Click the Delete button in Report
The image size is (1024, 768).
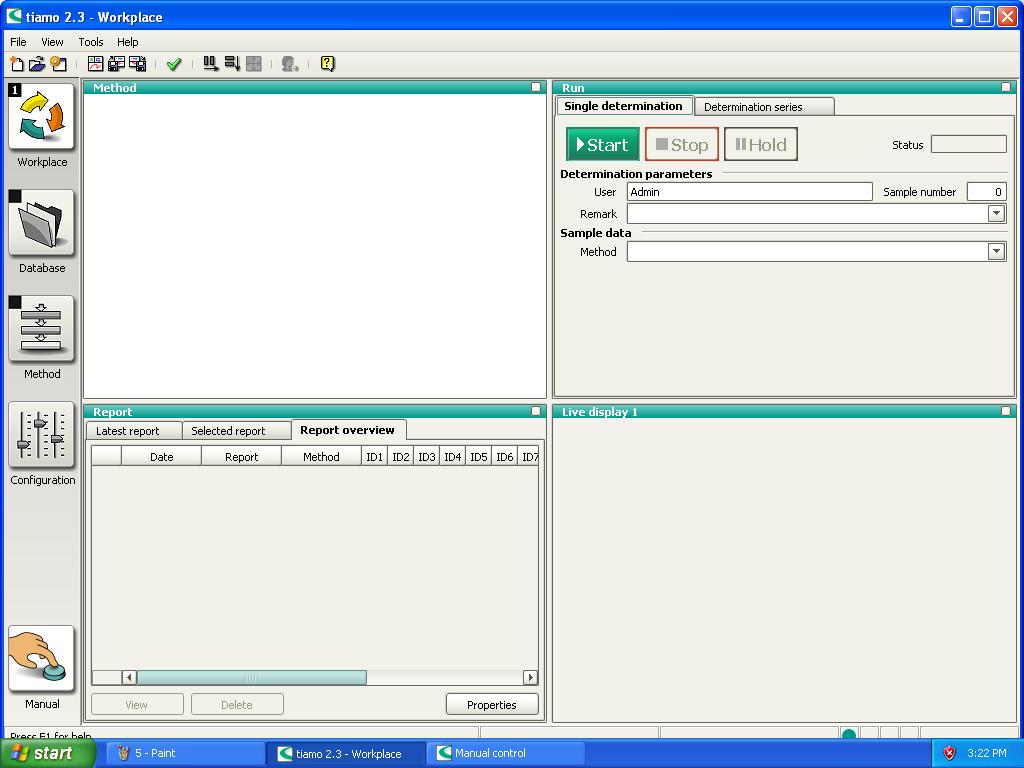pos(237,705)
